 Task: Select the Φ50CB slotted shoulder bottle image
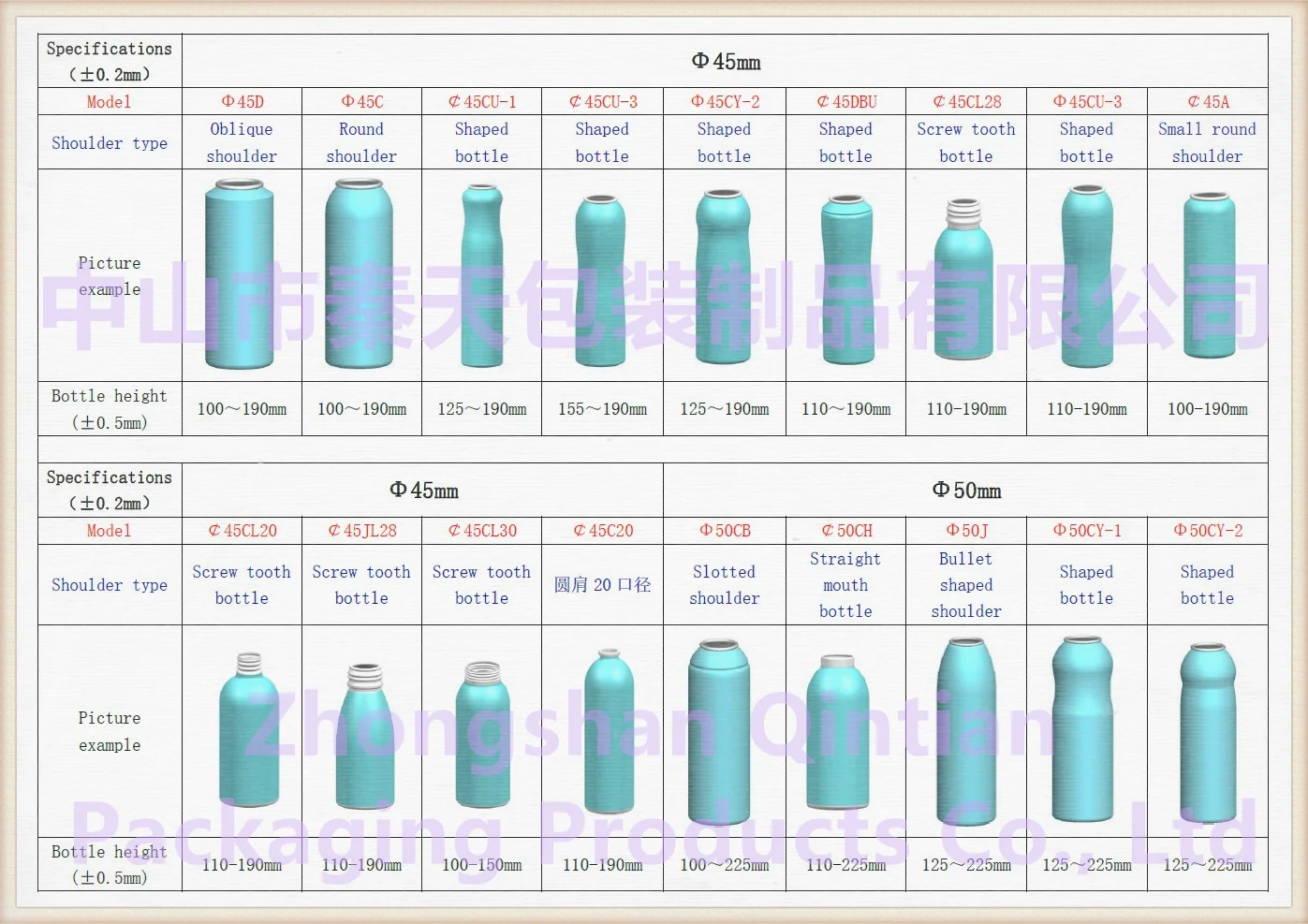click(x=721, y=732)
